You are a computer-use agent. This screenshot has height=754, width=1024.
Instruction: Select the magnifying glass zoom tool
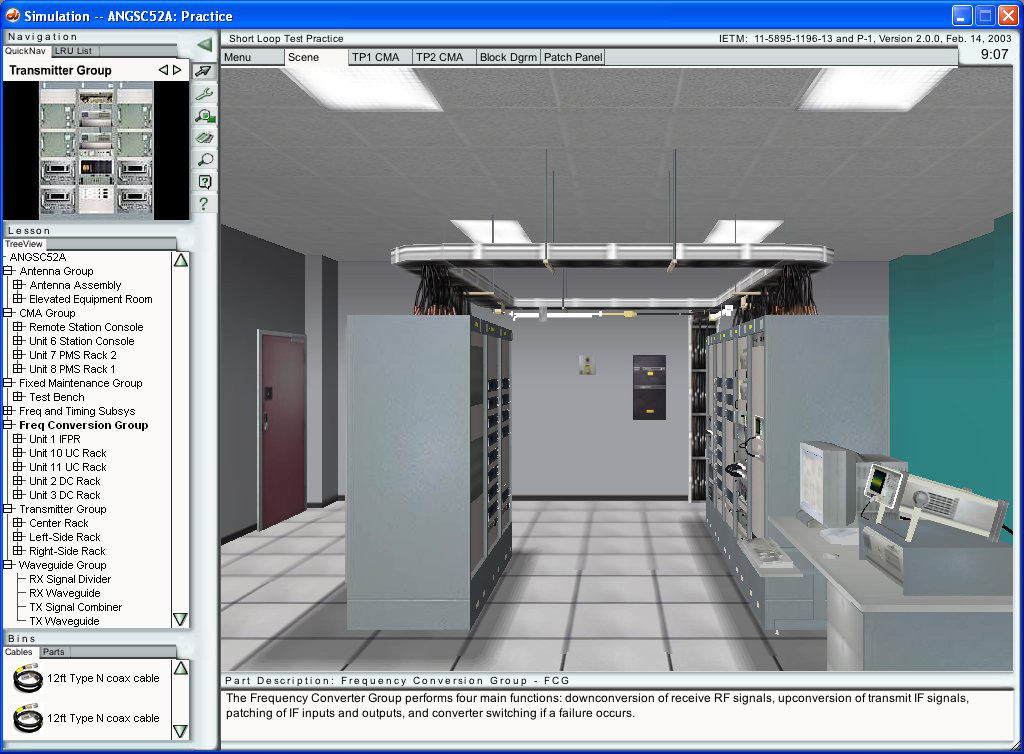coord(204,159)
